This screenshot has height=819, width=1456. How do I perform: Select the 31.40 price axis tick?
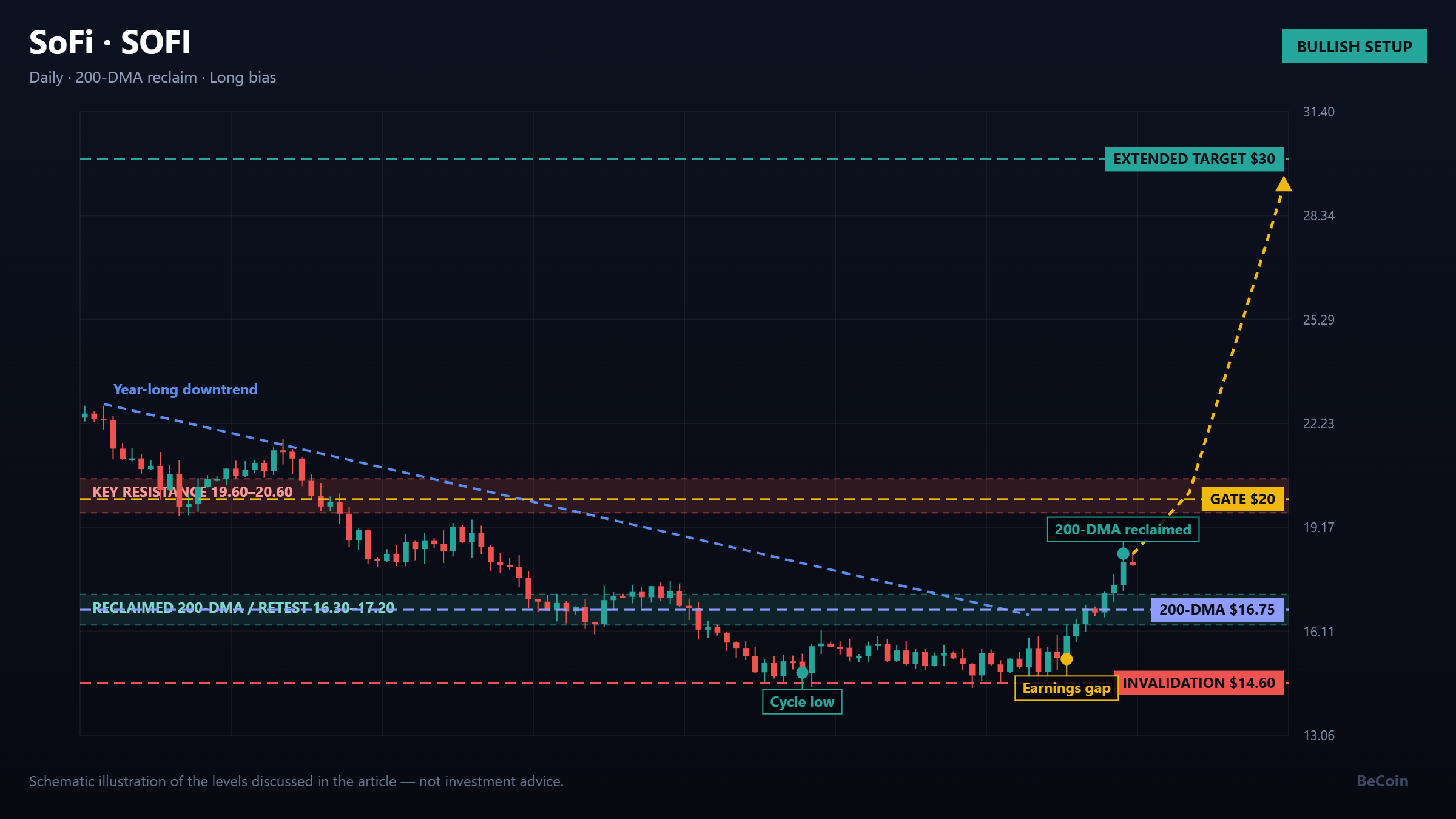[1319, 112]
